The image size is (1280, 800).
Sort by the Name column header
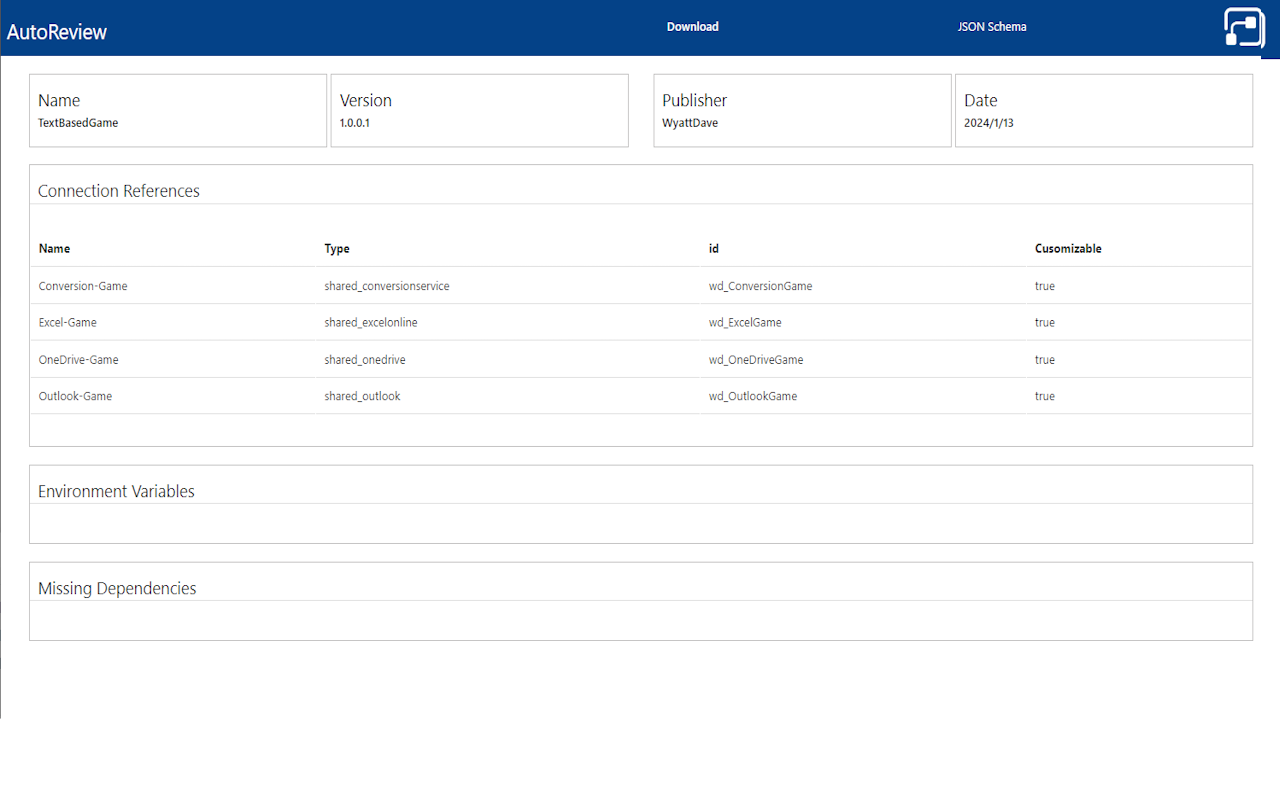pyautogui.click(x=54, y=248)
